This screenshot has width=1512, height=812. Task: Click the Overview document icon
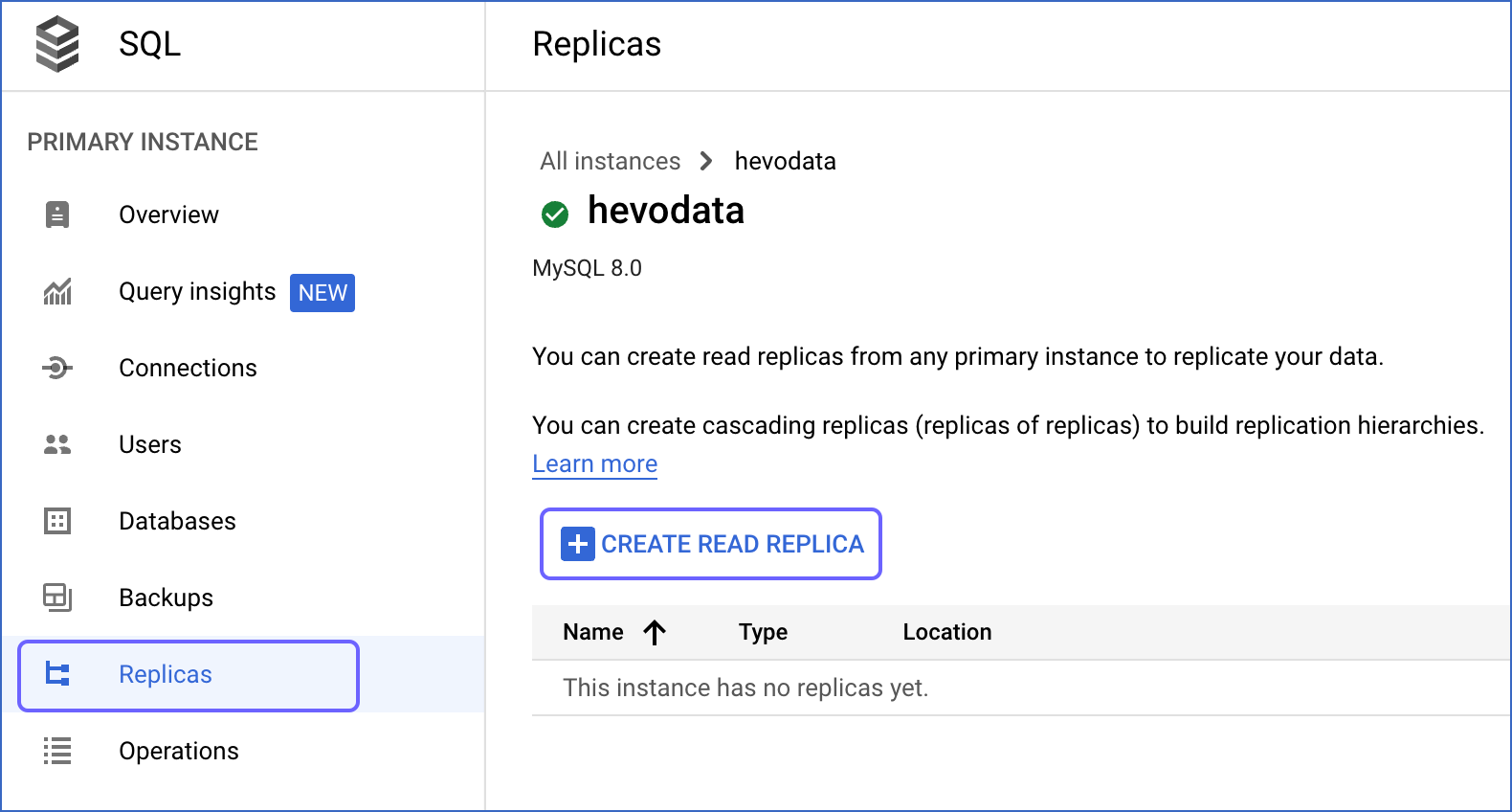(57, 214)
